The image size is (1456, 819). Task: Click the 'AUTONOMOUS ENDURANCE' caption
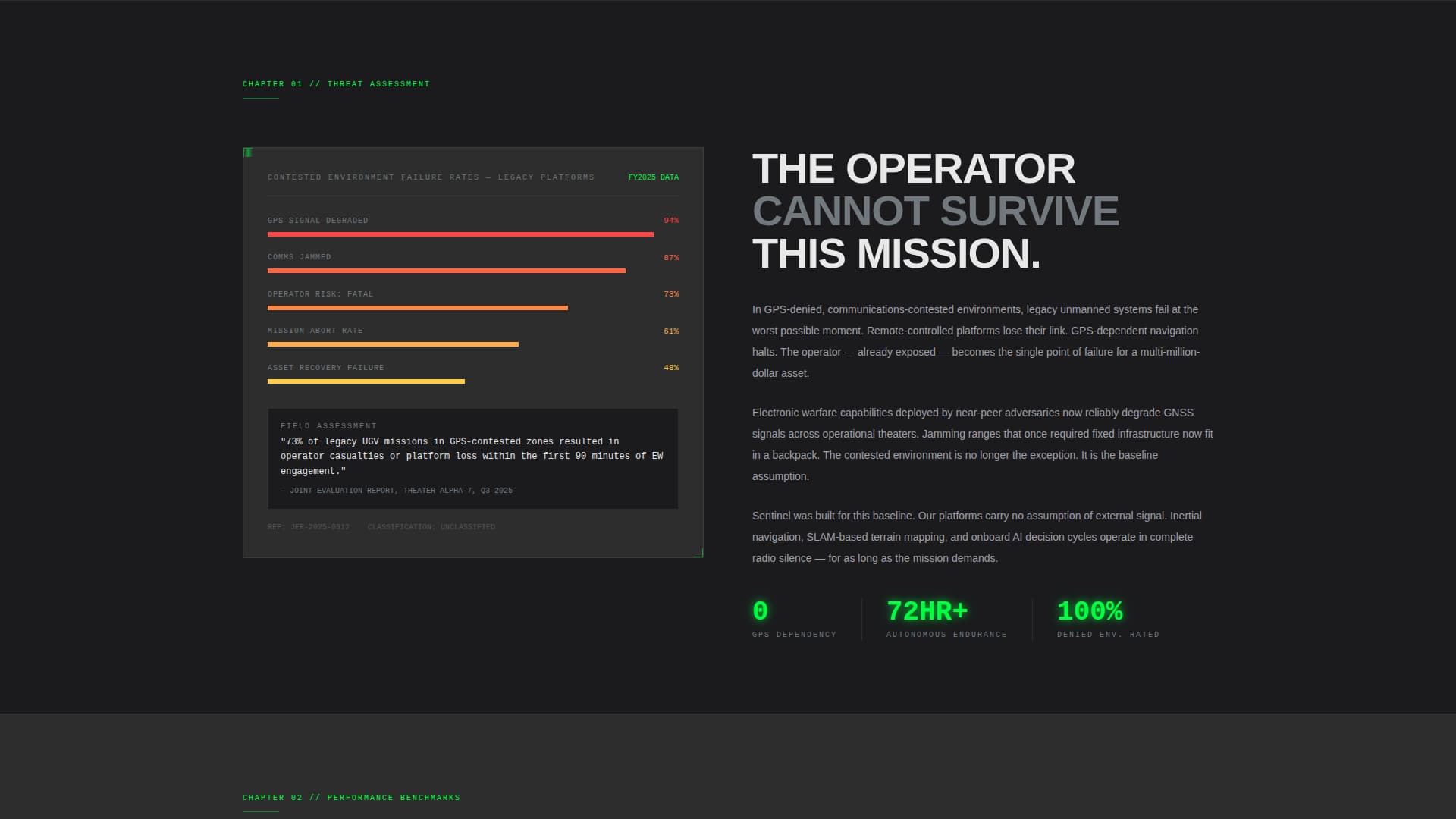point(946,635)
